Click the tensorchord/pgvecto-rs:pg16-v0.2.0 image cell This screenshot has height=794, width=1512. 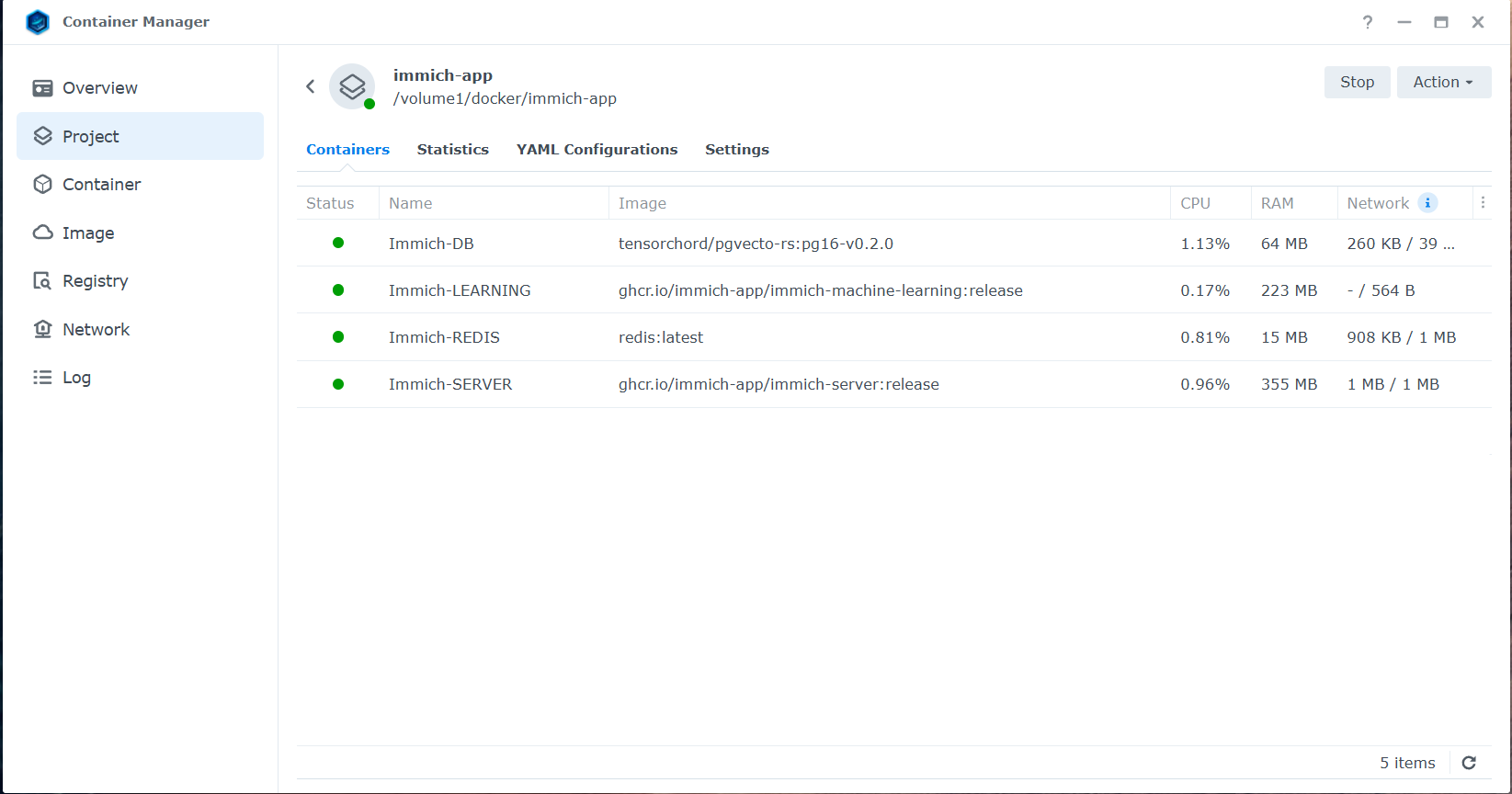[x=756, y=244]
